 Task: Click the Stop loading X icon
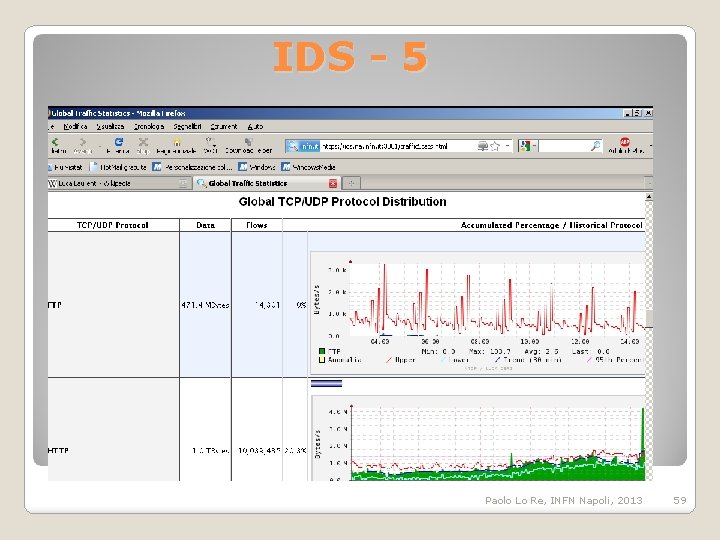[143, 142]
